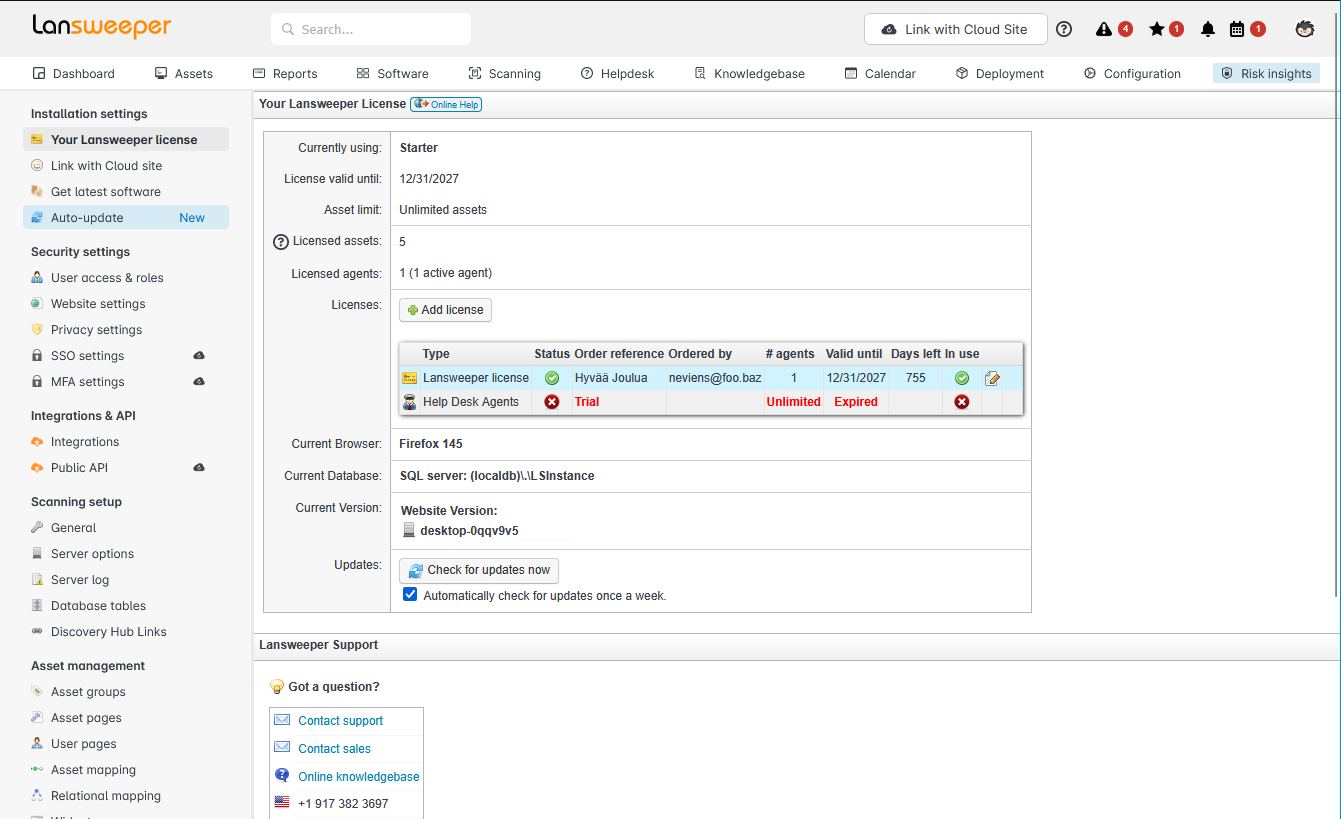The image size is (1341, 819).
Task: Select Your Lansweeper license in sidebar
Action: pyautogui.click(x=126, y=140)
